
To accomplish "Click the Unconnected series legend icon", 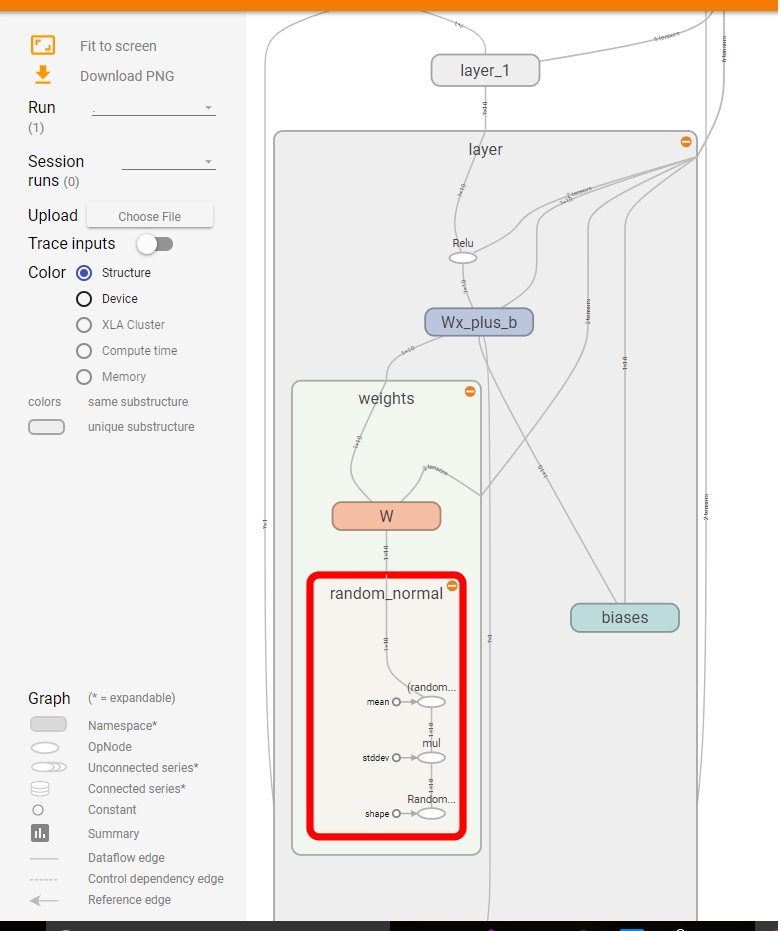I will (x=49, y=768).
